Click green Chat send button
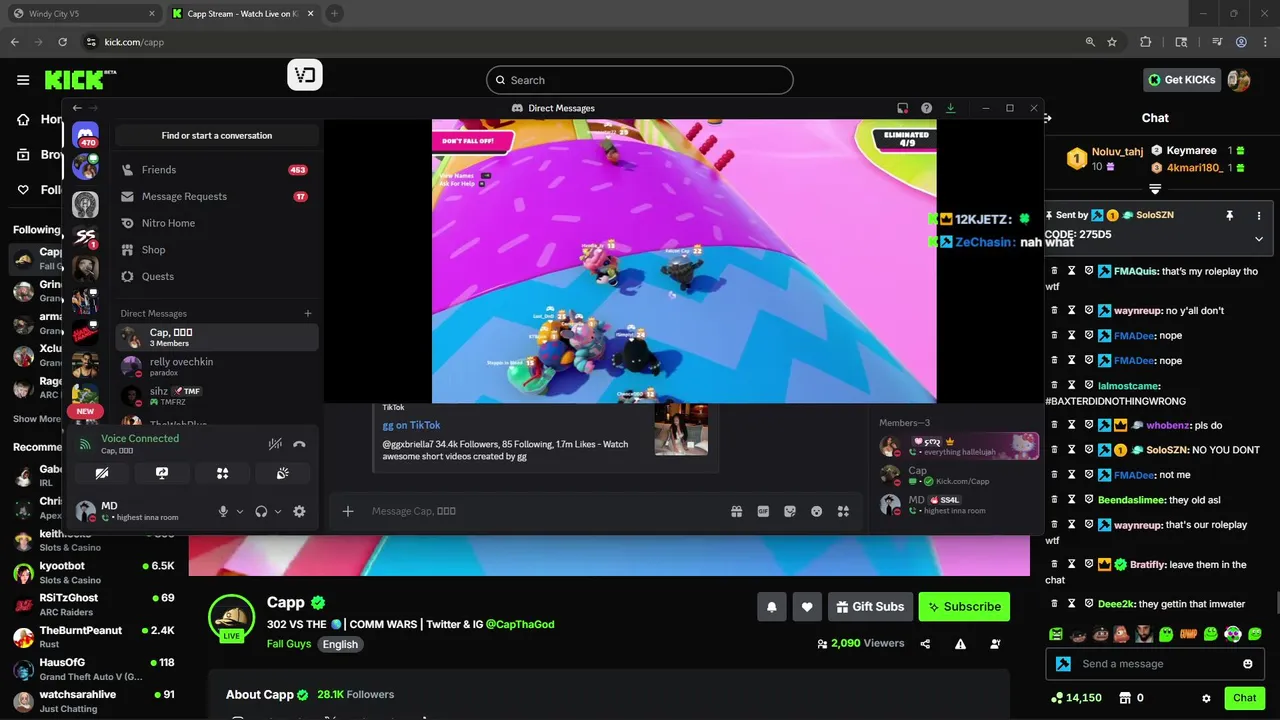 tap(1244, 698)
